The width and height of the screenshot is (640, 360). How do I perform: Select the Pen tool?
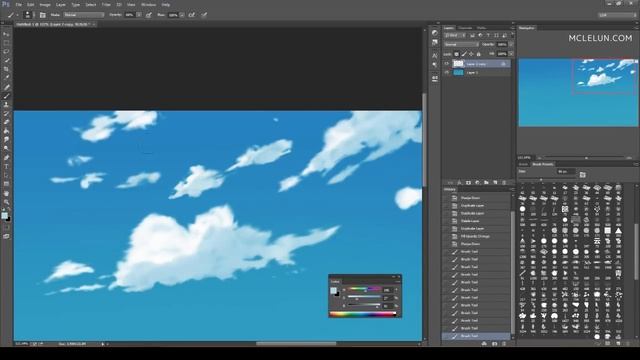pyautogui.click(x=6, y=158)
